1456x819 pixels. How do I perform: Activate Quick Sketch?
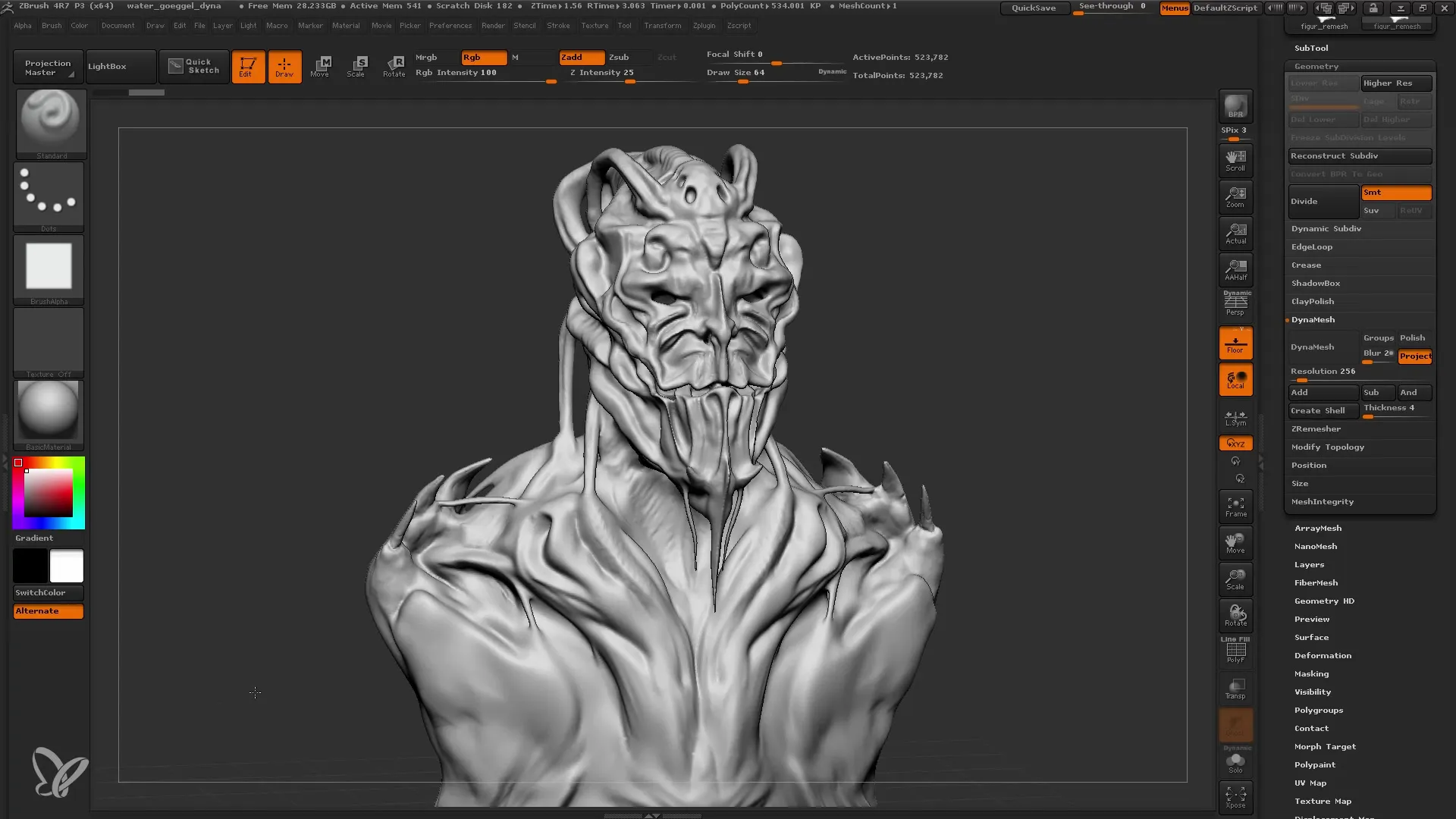coord(194,66)
